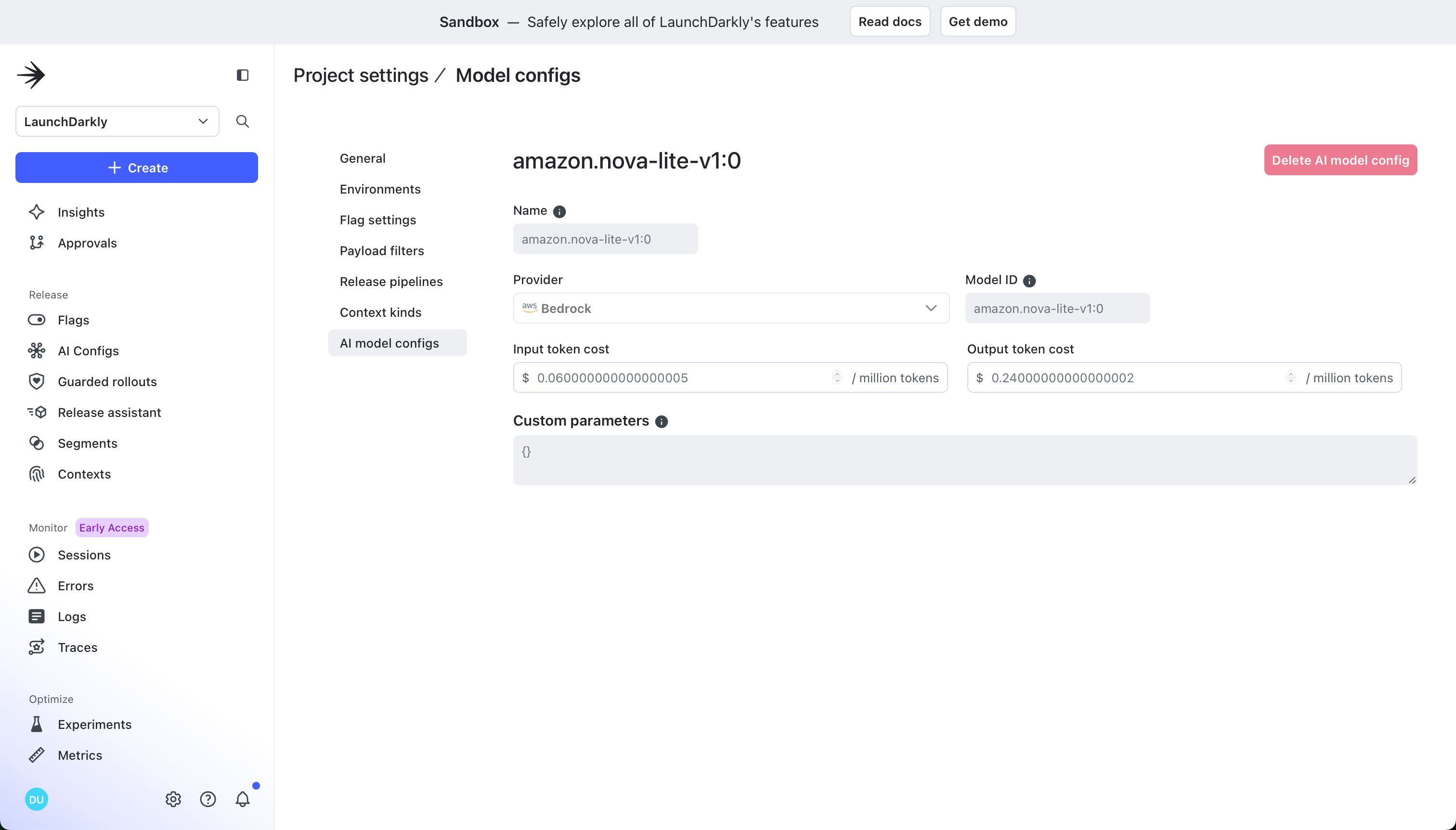Go to Project settings breadcrumb
The height and width of the screenshot is (830, 1456).
[x=361, y=75]
